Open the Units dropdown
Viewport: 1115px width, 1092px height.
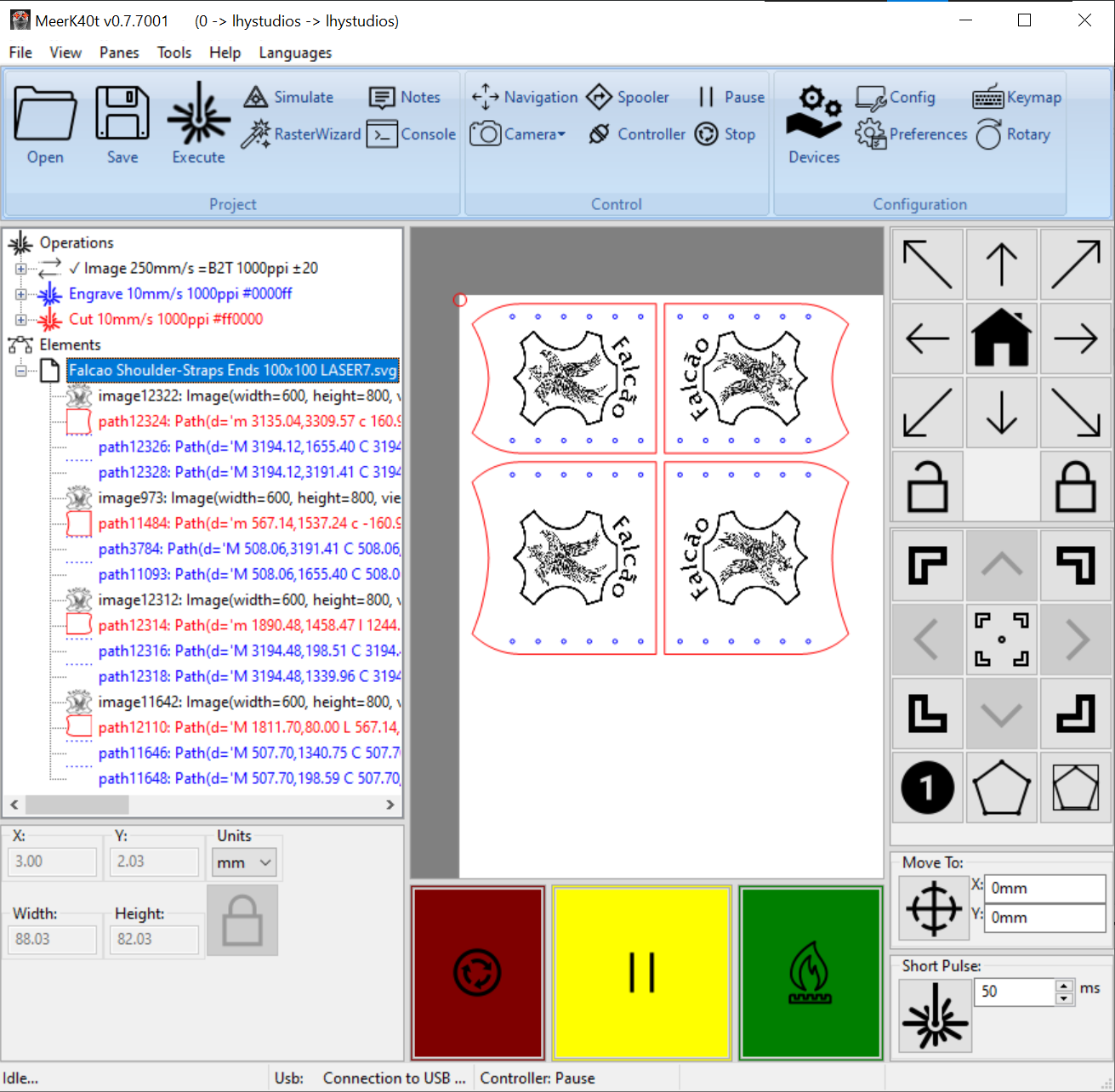(x=244, y=862)
